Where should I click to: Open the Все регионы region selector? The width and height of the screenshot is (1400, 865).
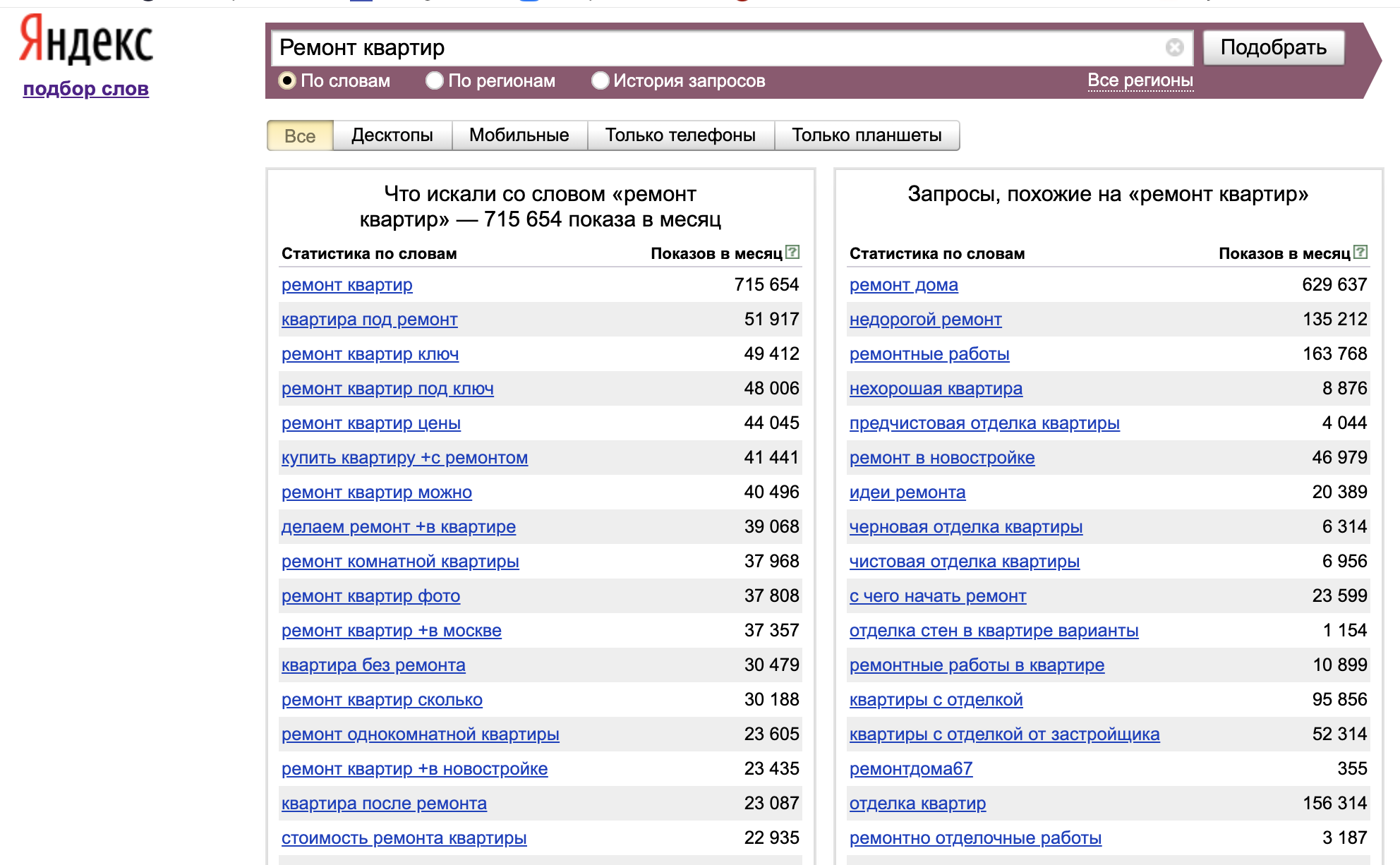click(1140, 80)
